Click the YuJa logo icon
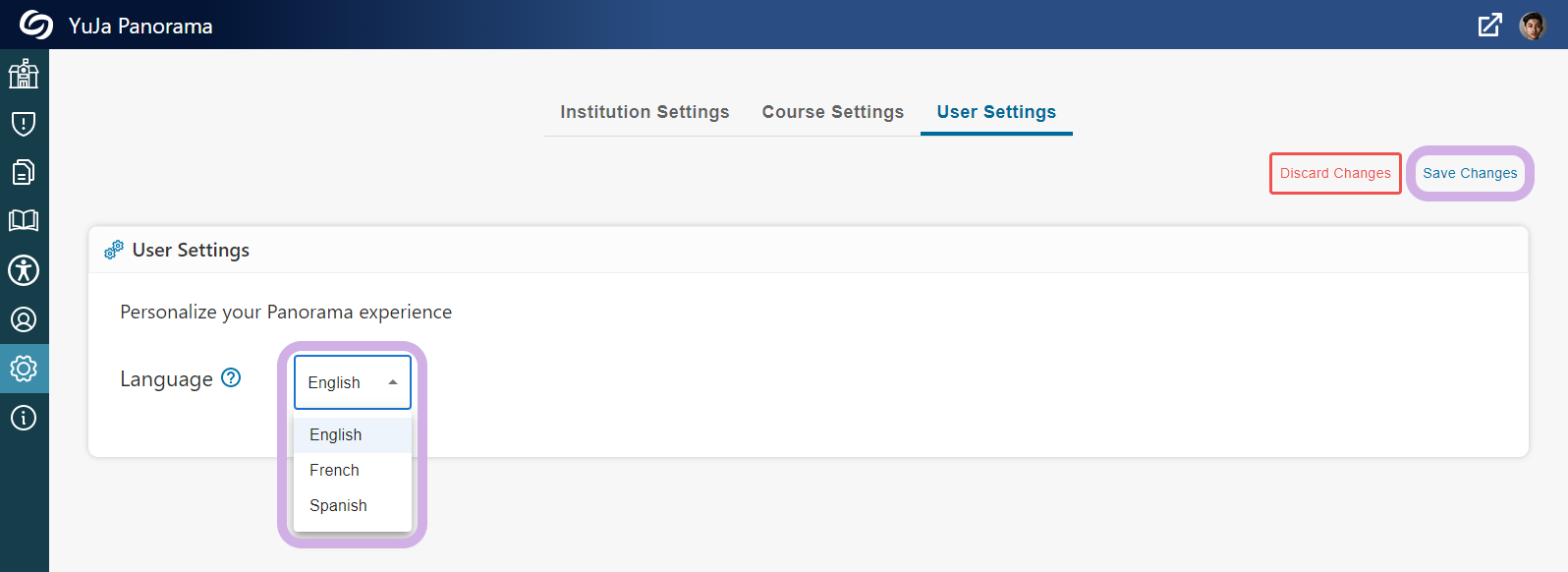 pos(36,25)
